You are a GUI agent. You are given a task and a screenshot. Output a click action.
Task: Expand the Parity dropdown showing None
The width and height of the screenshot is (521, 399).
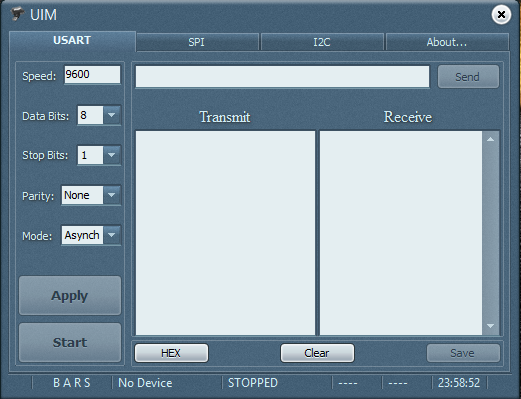(x=111, y=195)
